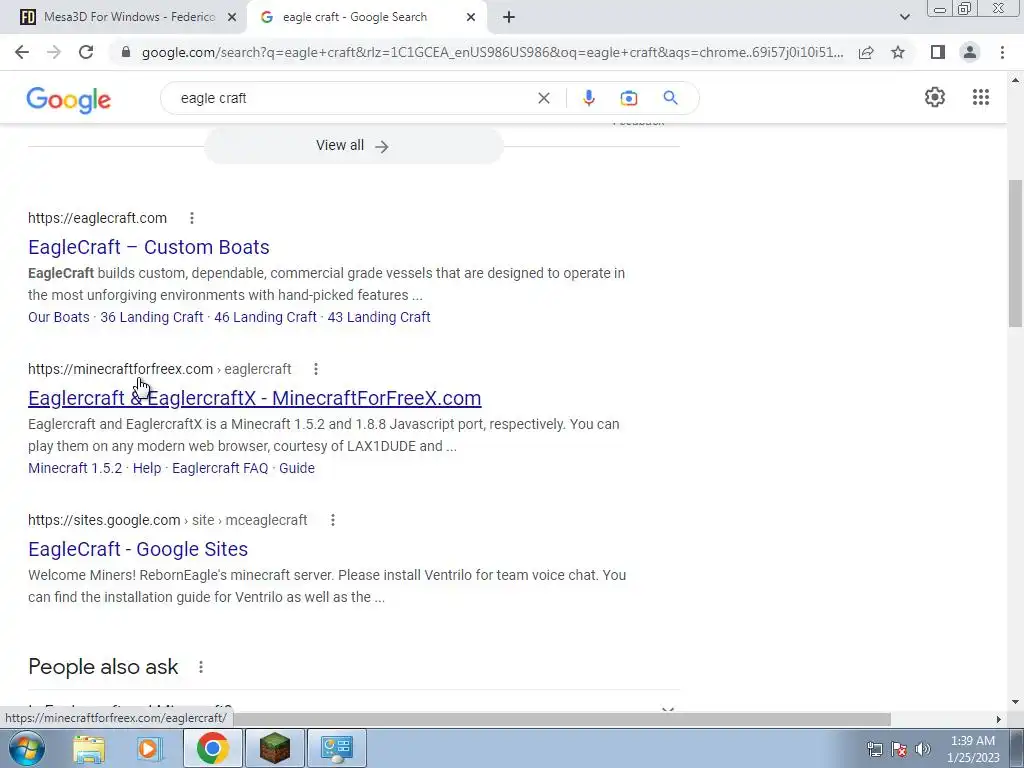Open People also ask options menu
The image size is (1024, 768).
(x=200, y=667)
